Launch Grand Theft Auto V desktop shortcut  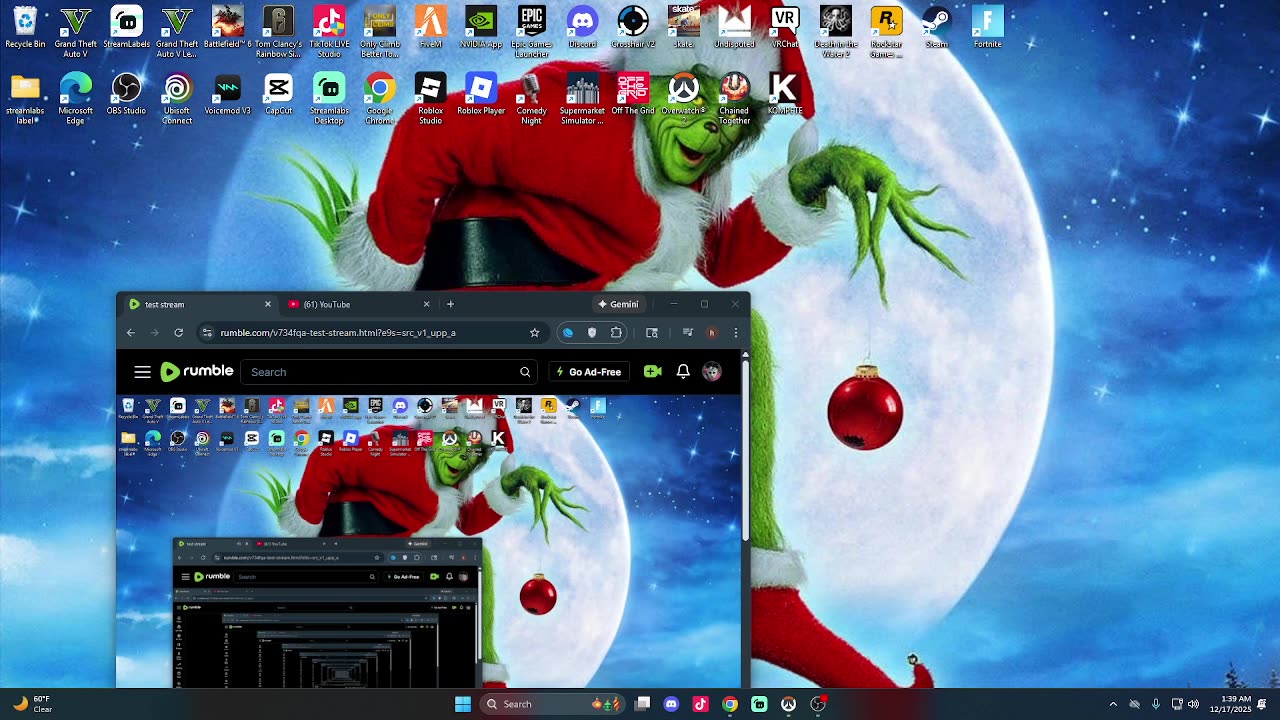(x=76, y=32)
